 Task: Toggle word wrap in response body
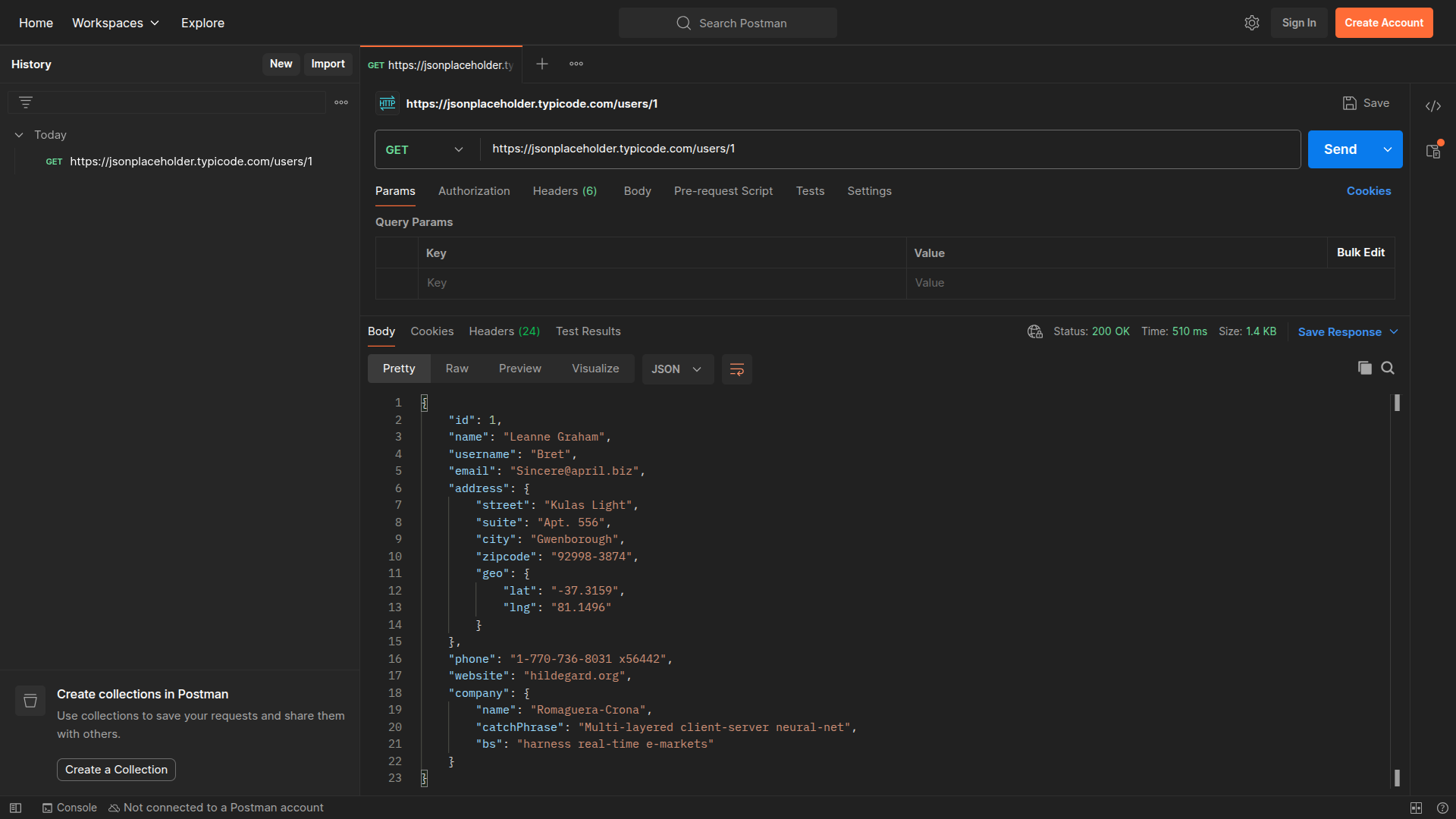pyautogui.click(x=736, y=369)
